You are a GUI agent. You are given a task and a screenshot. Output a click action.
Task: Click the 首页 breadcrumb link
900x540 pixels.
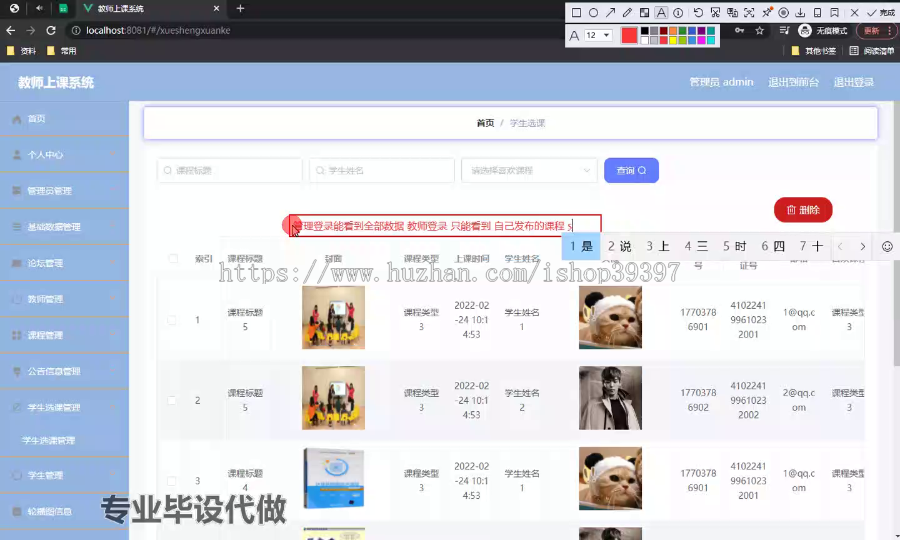click(x=485, y=123)
